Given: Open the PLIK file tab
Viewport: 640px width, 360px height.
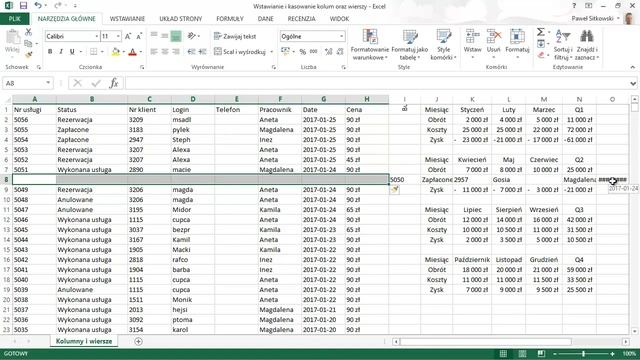Looking at the screenshot, I should [14, 19].
